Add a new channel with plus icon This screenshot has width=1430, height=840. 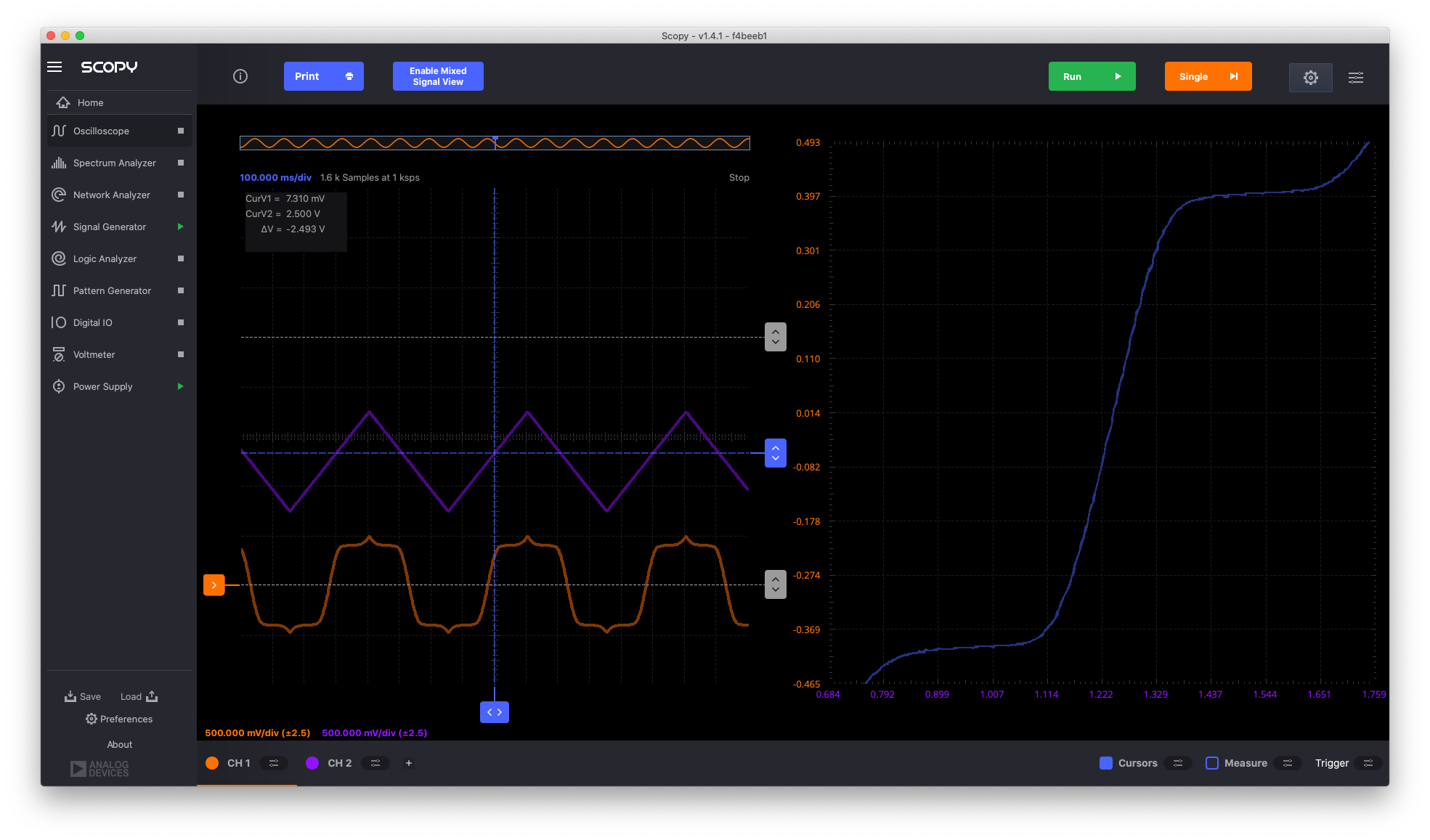click(x=409, y=763)
